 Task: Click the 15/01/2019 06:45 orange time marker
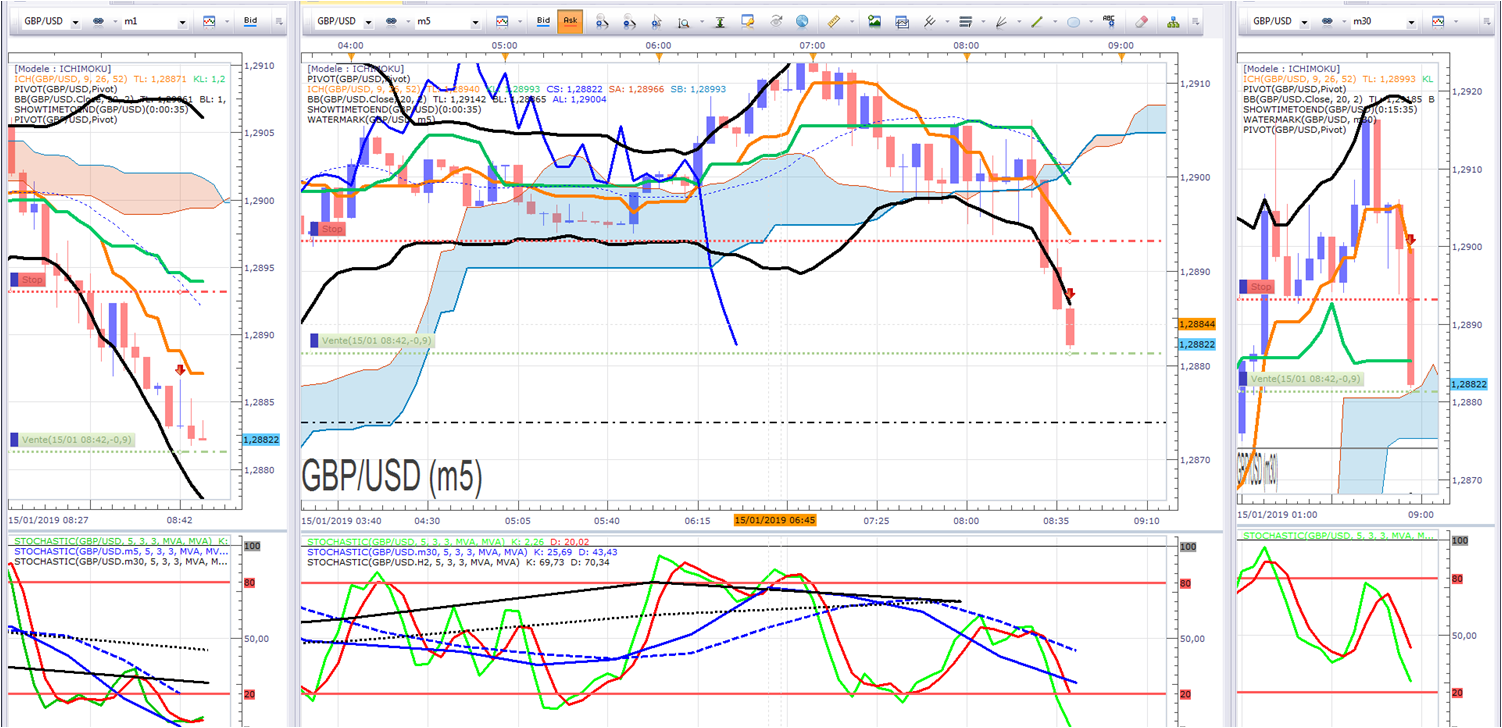(x=775, y=520)
